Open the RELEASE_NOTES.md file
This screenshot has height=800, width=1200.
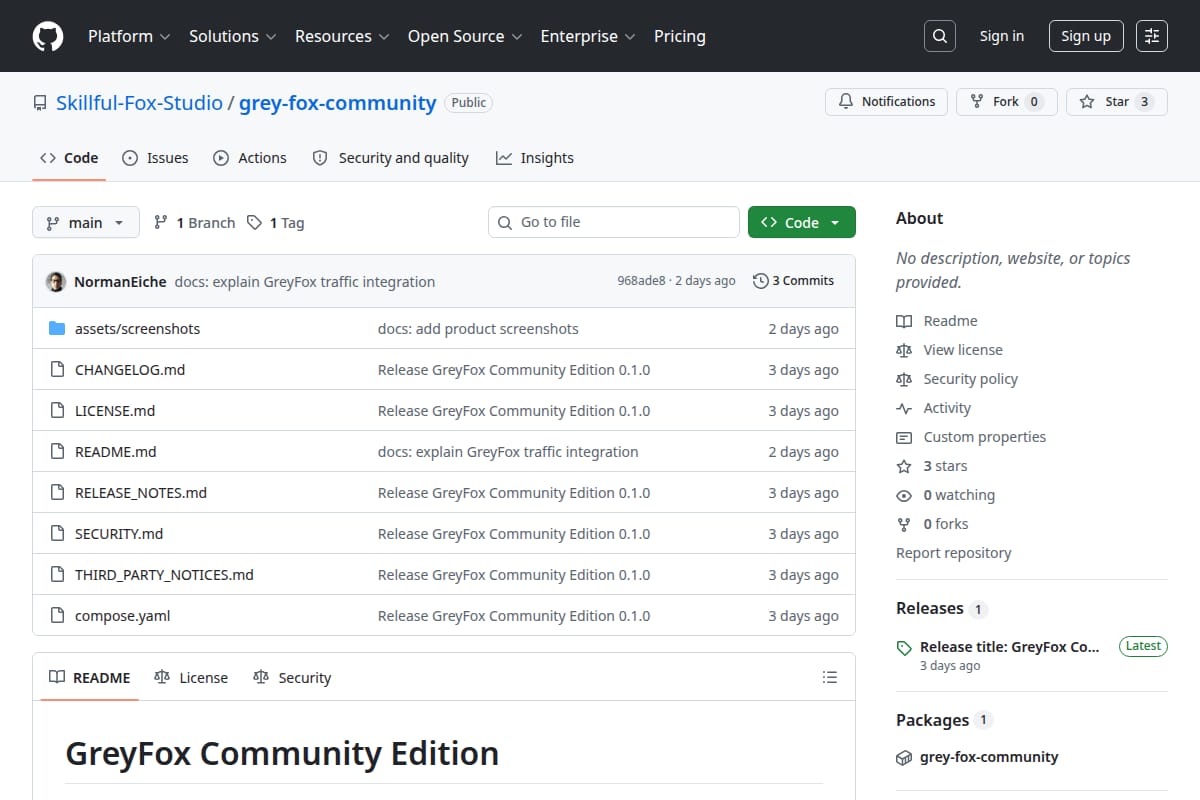(x=141, y=493)
